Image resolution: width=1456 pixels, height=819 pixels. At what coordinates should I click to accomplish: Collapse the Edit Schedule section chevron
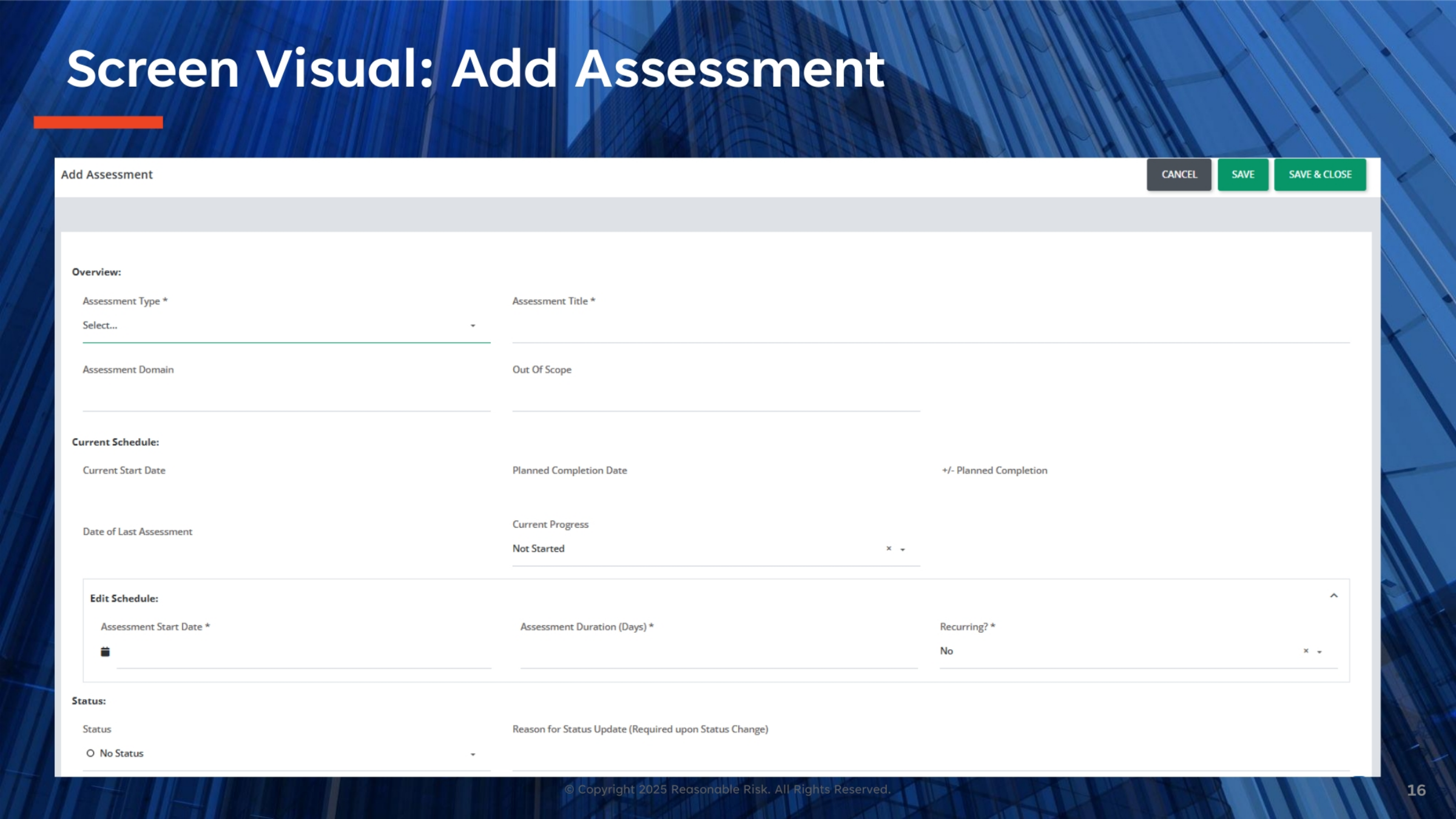click(x=1333, y=596)
